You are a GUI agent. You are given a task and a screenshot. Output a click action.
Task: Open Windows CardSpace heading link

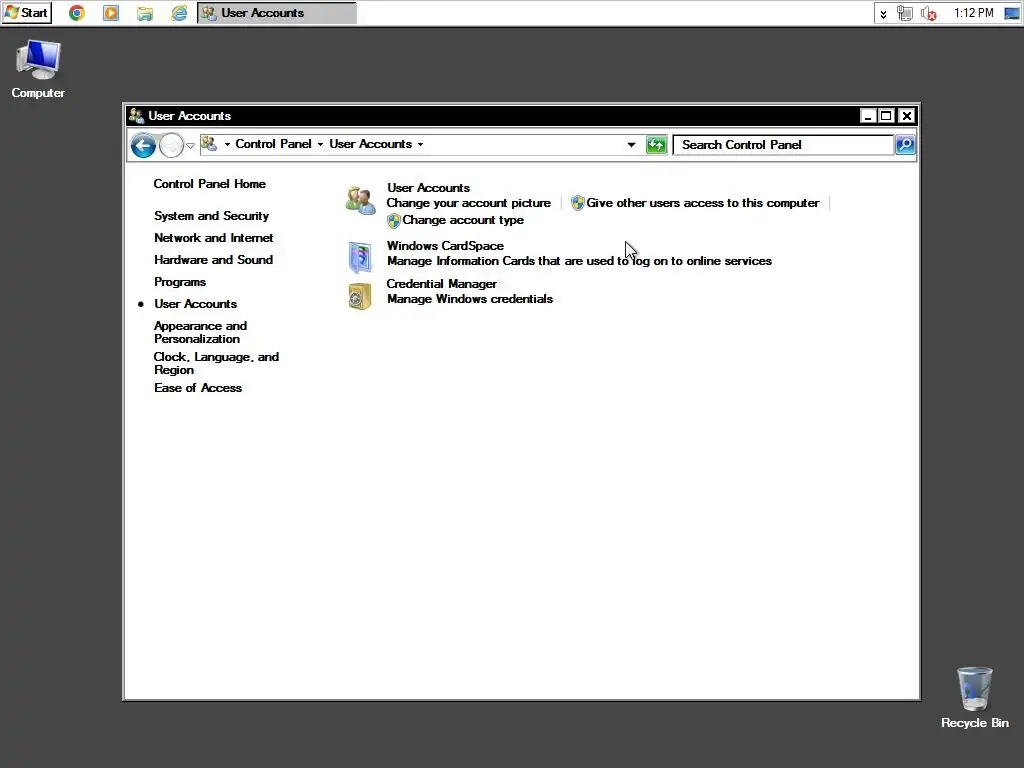445,246
